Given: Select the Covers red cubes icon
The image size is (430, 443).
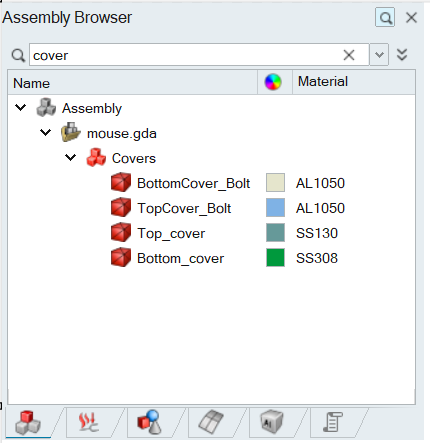Looking at the screenshot, I should tap(96, 157).
